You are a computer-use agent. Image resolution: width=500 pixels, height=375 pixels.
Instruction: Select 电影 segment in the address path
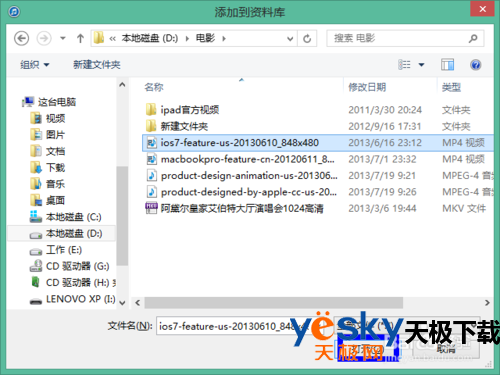205,38
